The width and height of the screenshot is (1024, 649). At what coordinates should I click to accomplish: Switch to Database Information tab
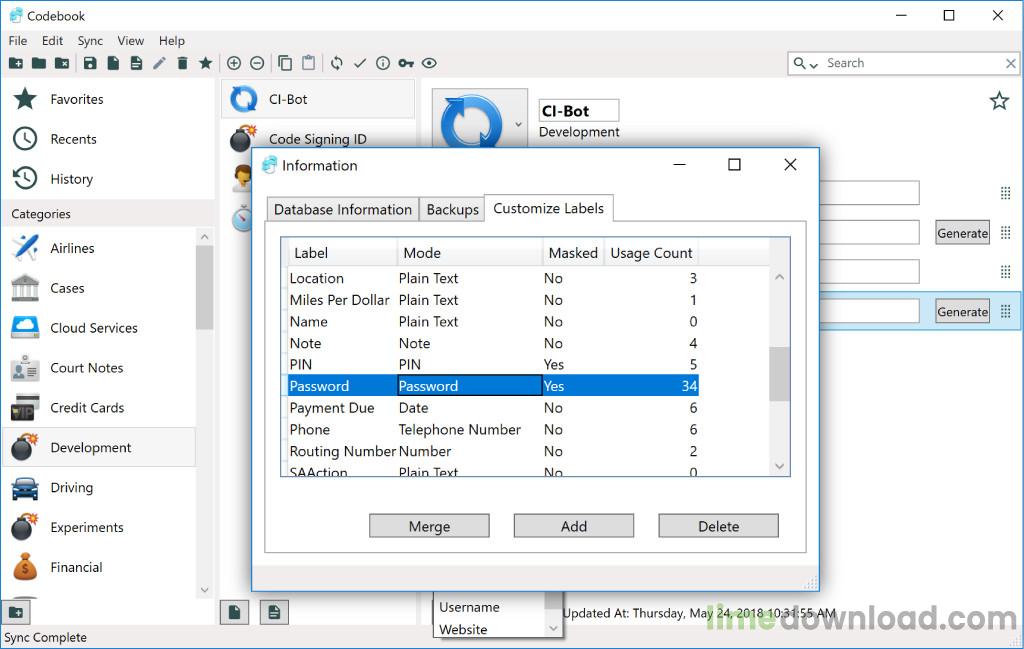pos(343,210)
